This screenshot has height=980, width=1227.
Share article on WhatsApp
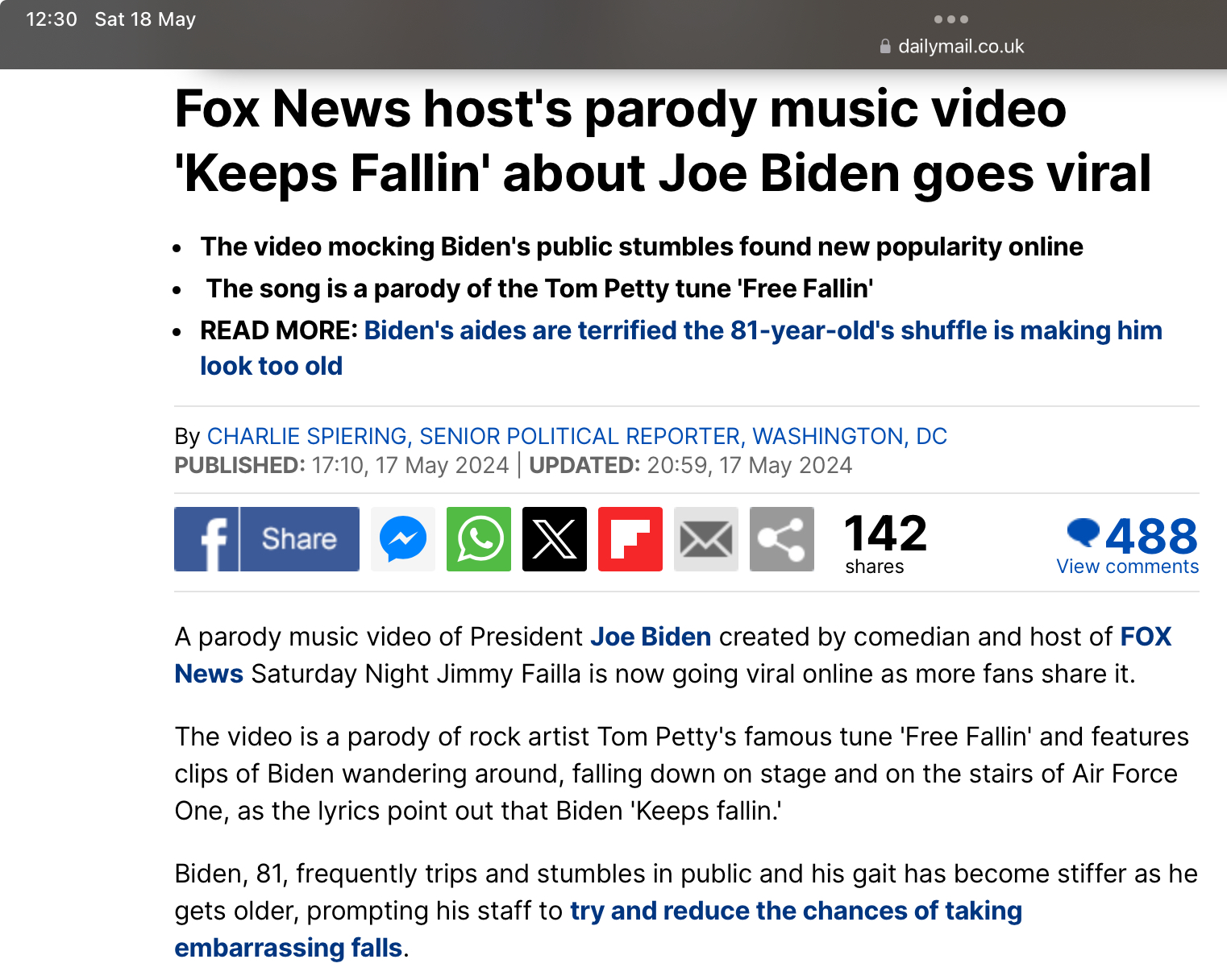click(479, 539)
